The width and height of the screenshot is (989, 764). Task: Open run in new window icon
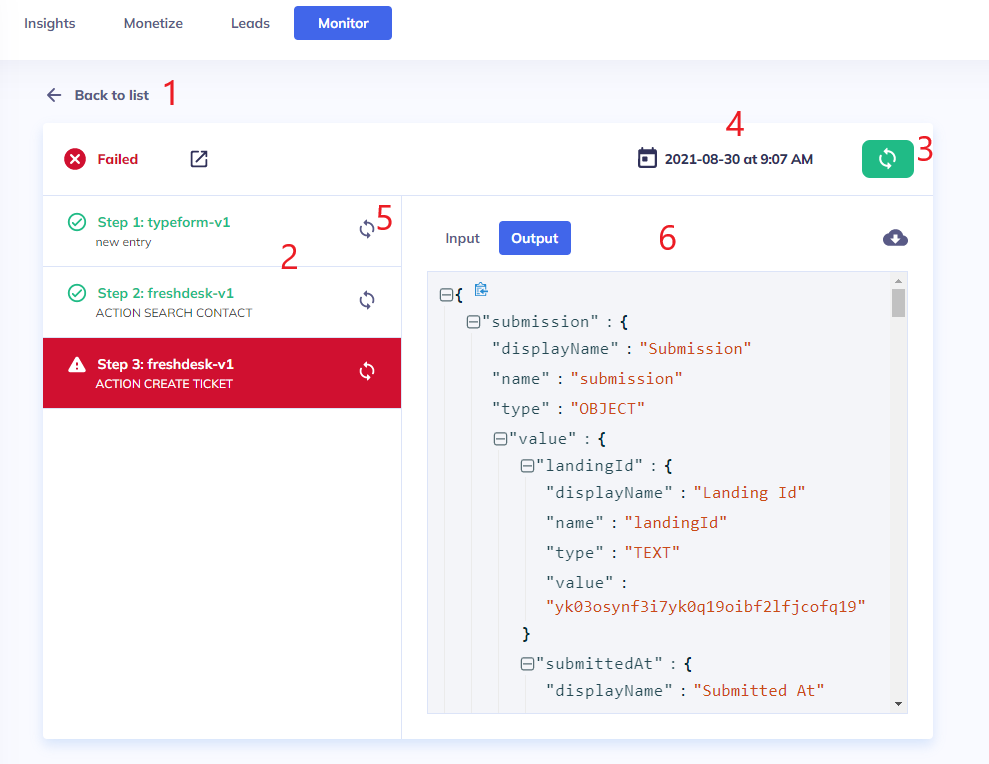point(199,159)
